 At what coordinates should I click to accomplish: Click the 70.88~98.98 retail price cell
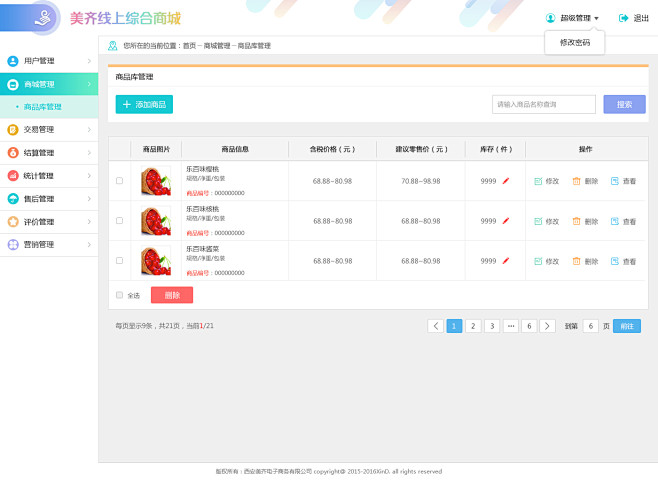pos(420,181)
